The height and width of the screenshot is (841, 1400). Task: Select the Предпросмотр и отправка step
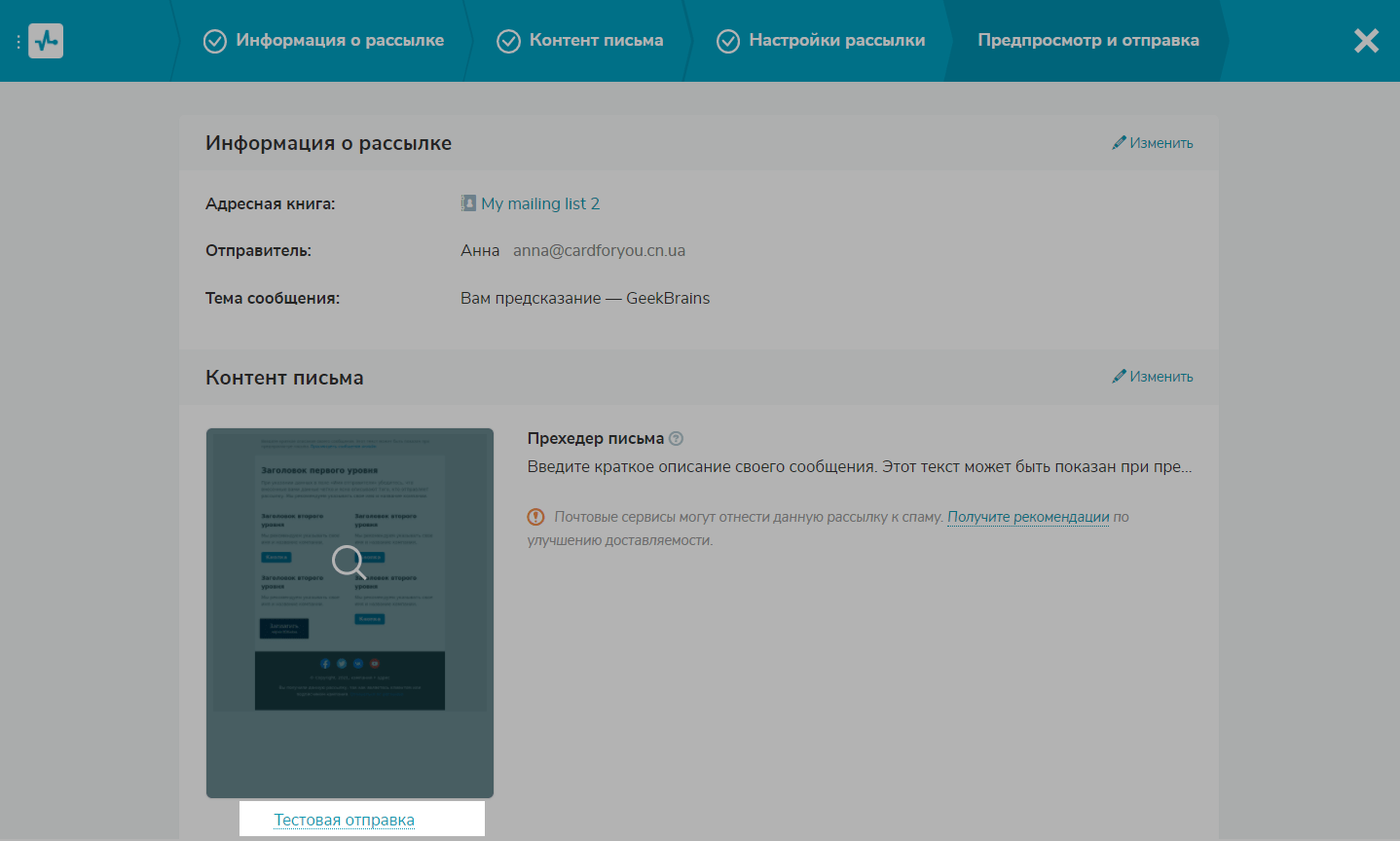(1087, 41)
